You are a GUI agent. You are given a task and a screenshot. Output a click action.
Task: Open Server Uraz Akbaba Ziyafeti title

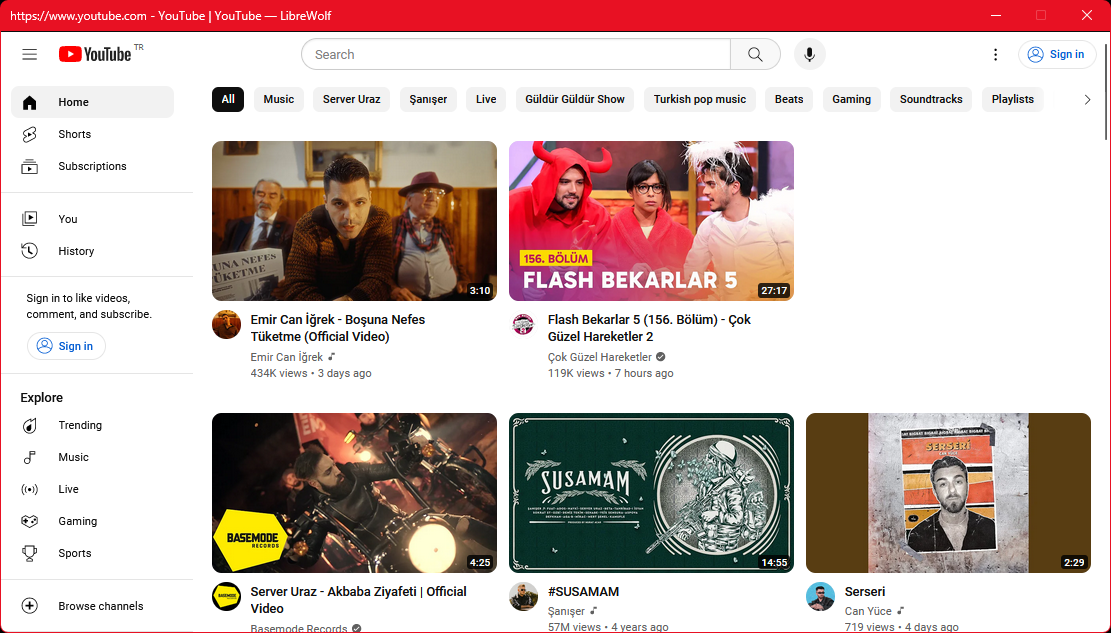[359, 600]
